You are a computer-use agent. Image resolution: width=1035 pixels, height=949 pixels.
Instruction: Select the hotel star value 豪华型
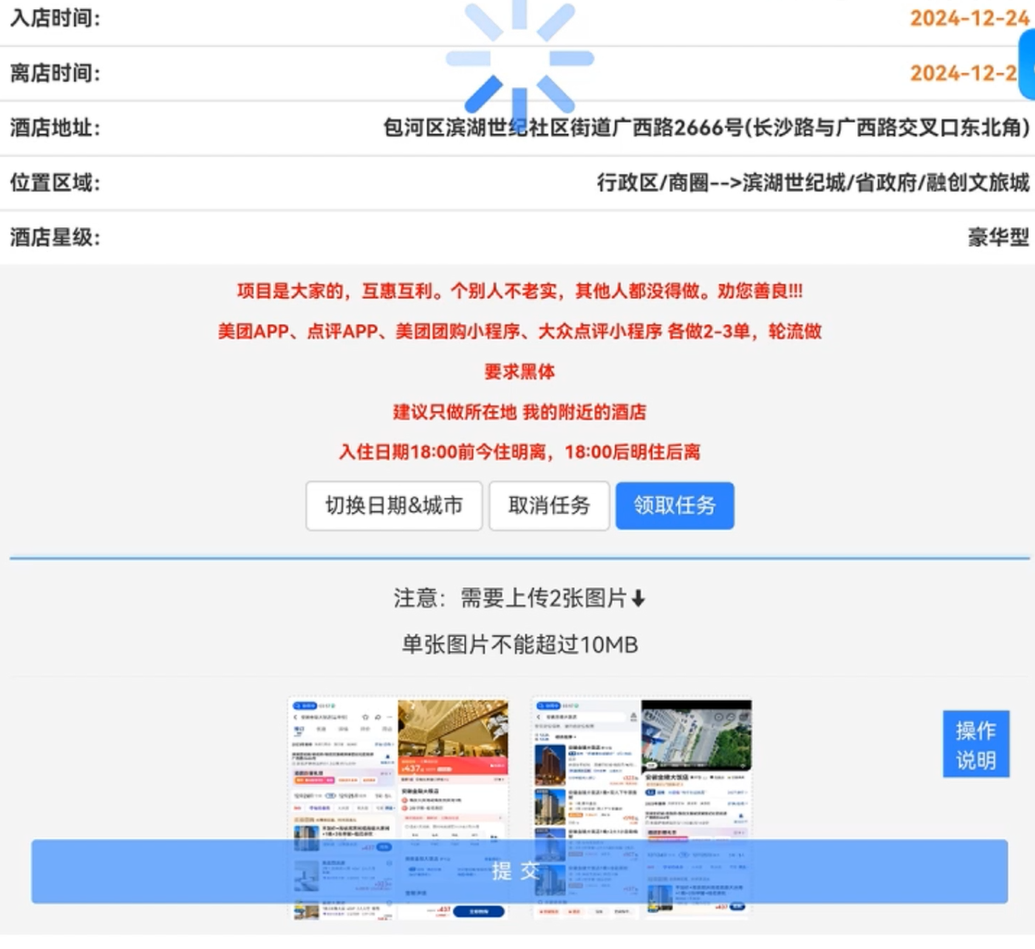pos(999,237)
